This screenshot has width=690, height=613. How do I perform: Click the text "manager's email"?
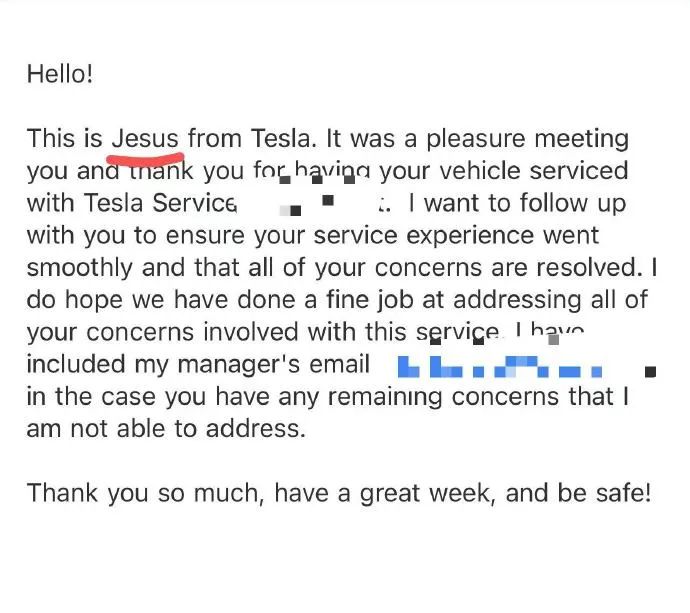(274, 365)
